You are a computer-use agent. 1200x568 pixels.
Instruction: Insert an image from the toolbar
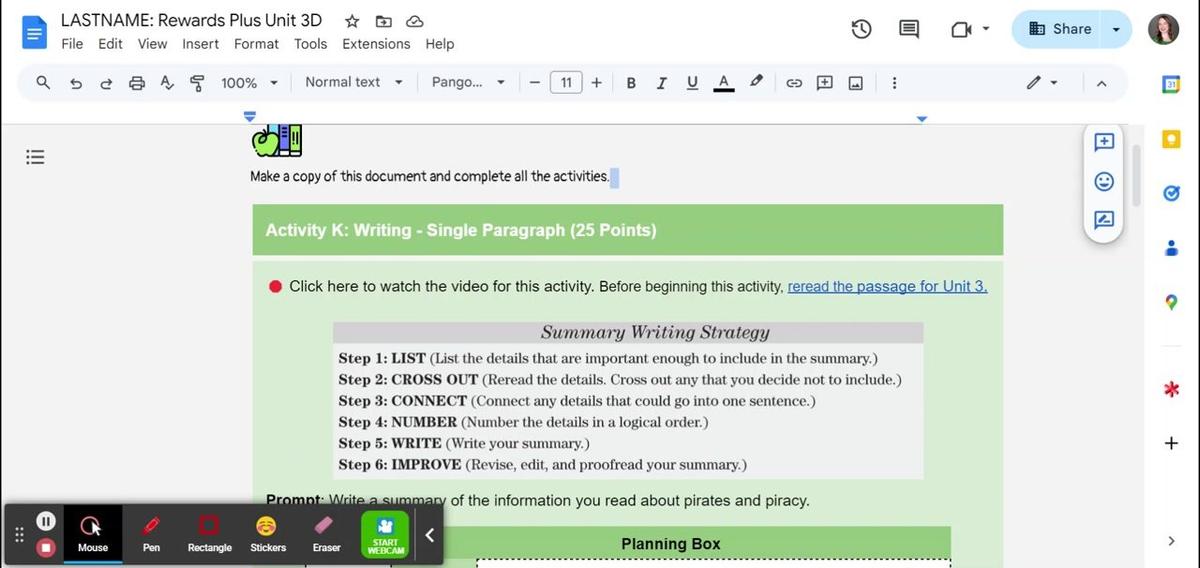click(x=856, y=83)
